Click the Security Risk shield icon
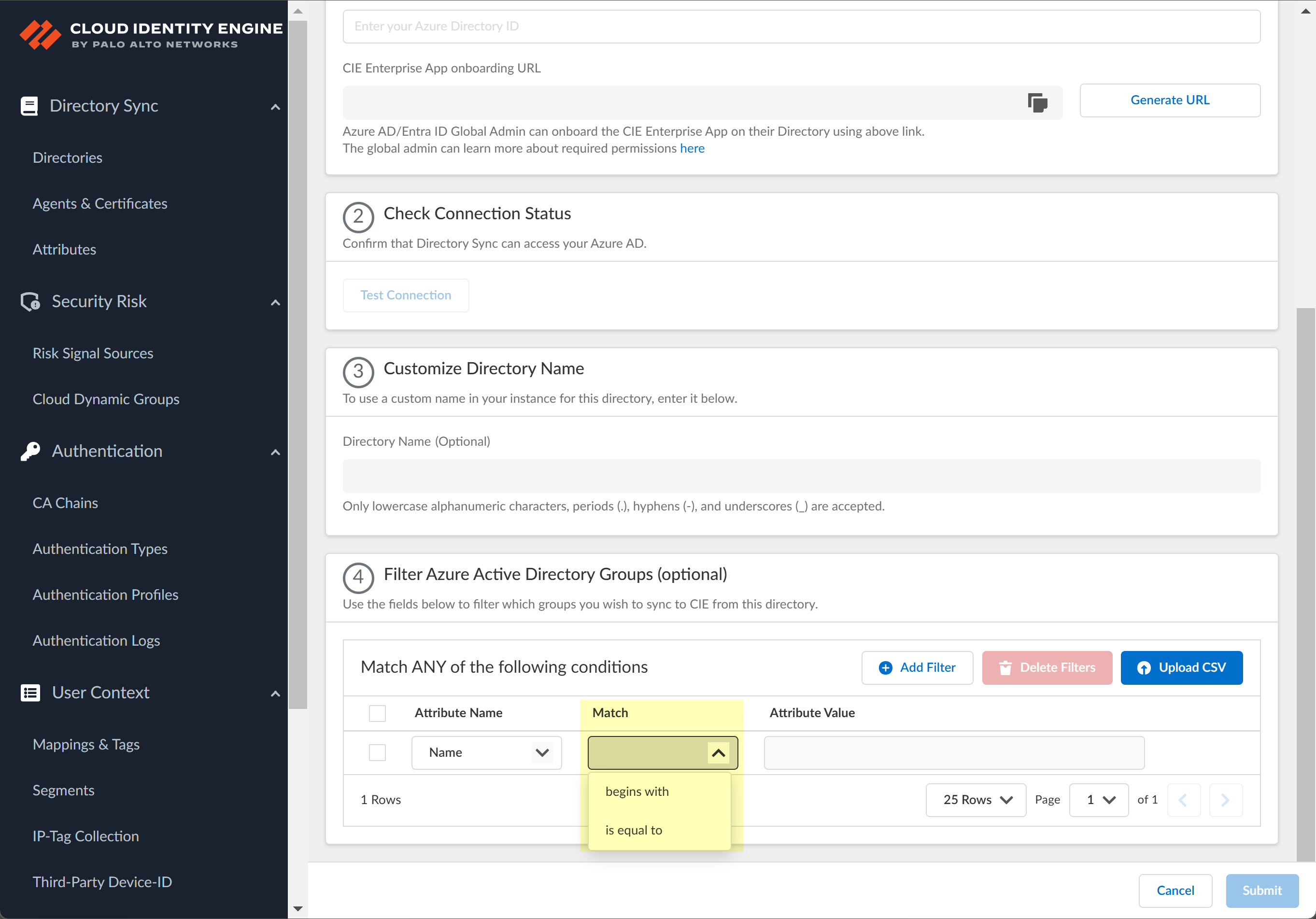The image size is (1316, 919). point(30,301)
